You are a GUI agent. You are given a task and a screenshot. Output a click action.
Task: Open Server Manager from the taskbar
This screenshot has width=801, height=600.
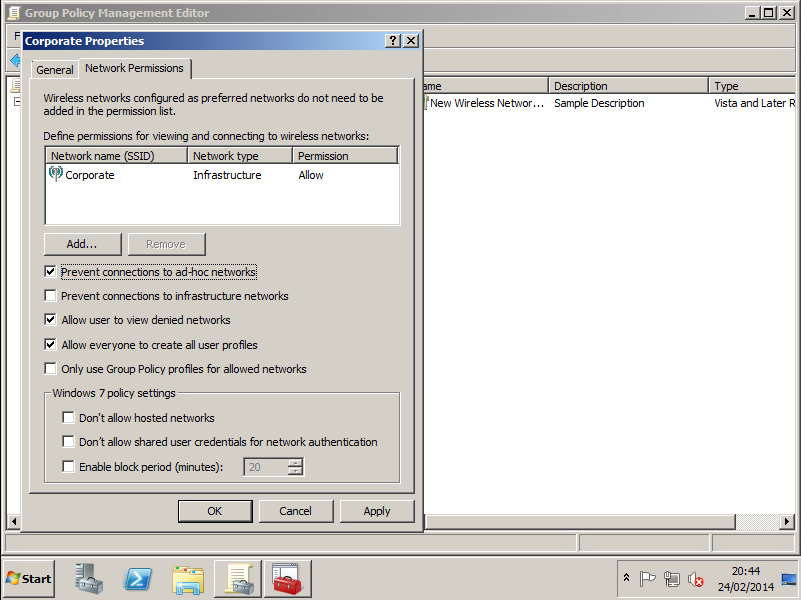pos(89,579)
